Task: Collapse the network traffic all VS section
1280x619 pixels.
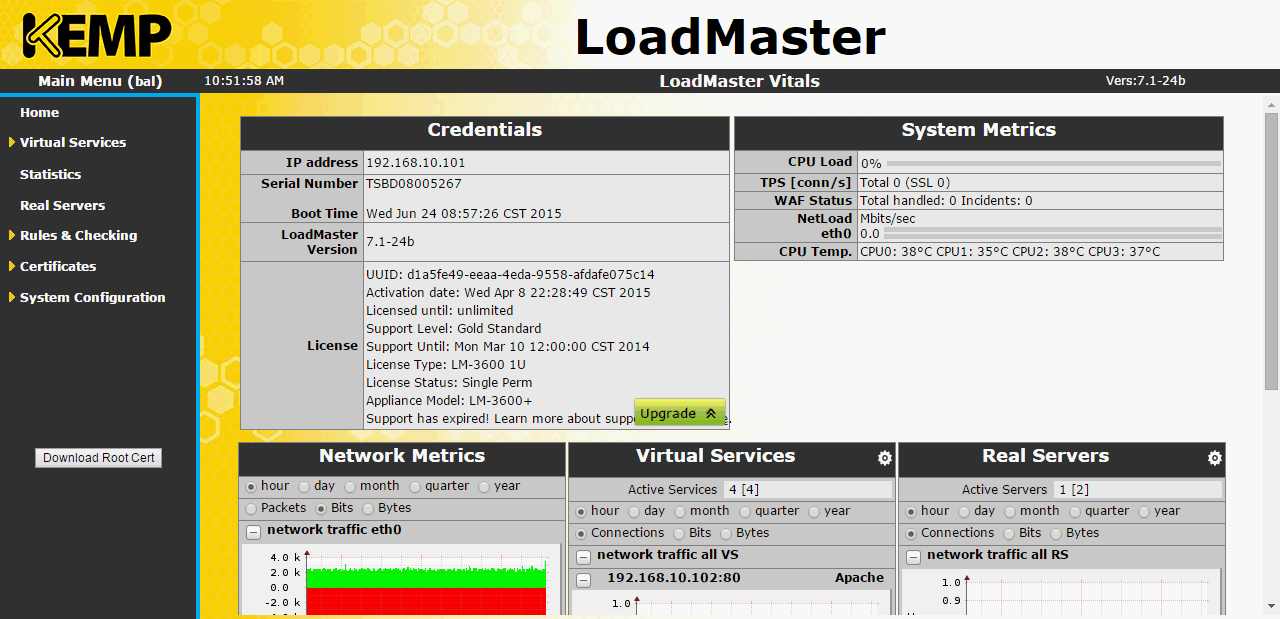Action: pos(583,557)
